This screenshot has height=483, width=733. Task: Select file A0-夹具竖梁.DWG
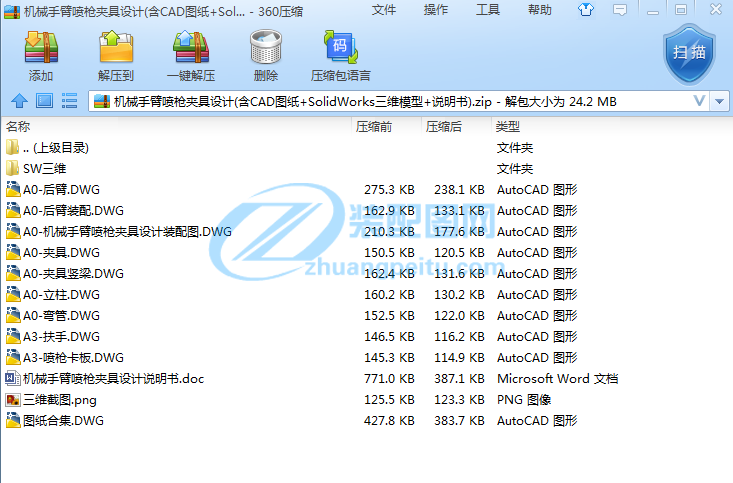pyautogui.click(x=73, y=274)
